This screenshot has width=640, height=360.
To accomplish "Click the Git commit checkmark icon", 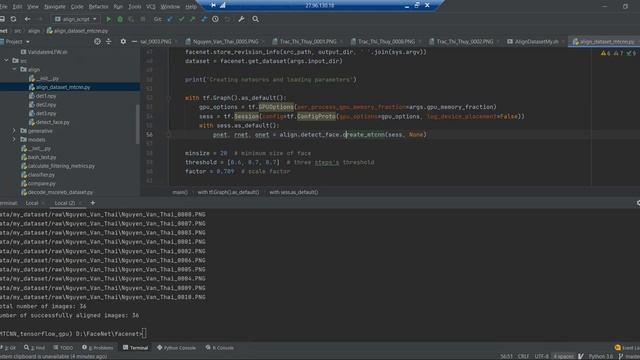I will point(181,19).
